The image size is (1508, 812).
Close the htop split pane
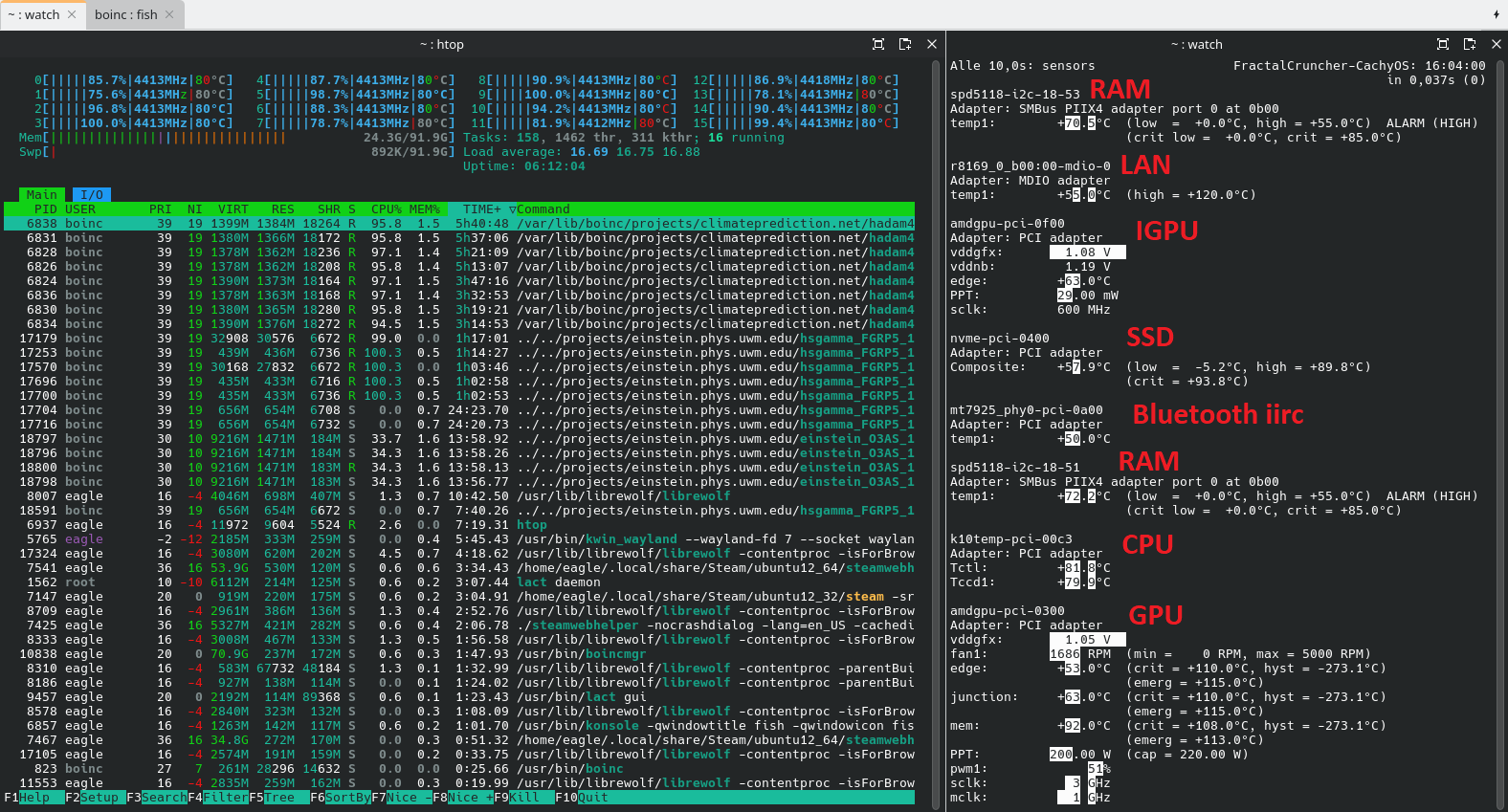click(x=932, y=44)
